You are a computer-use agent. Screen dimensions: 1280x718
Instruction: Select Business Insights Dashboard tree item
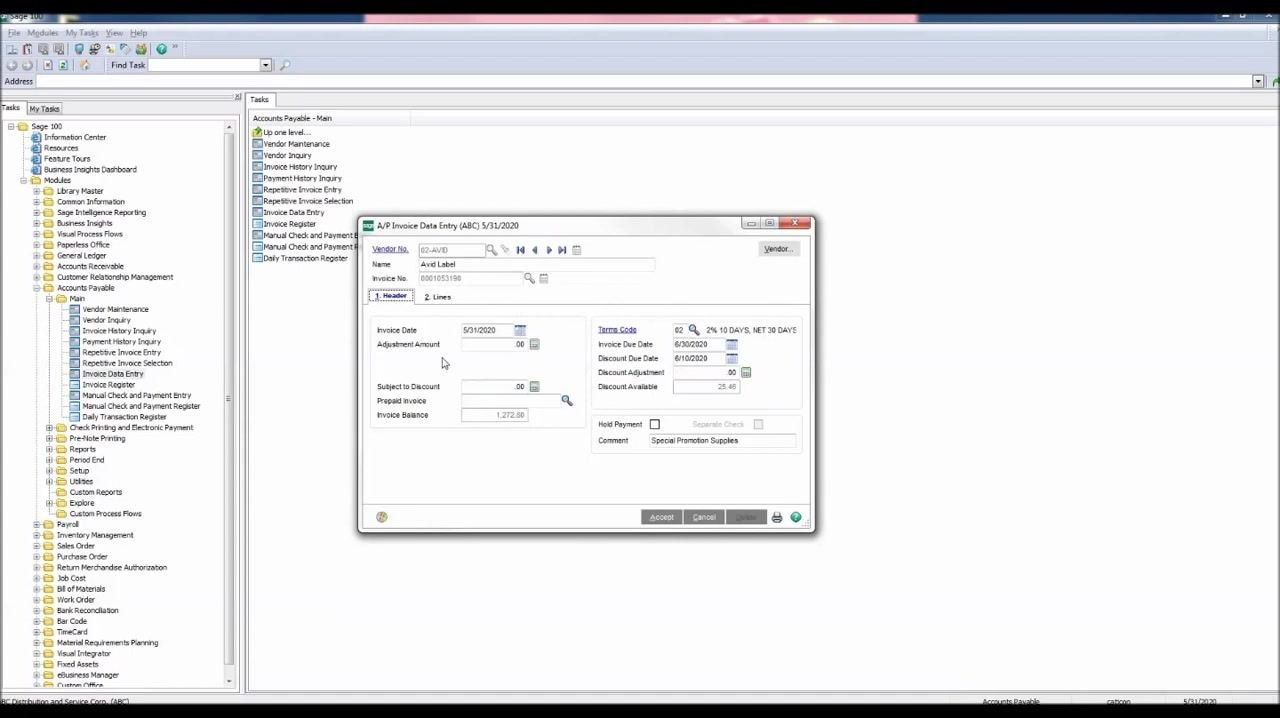pos(90,169)
